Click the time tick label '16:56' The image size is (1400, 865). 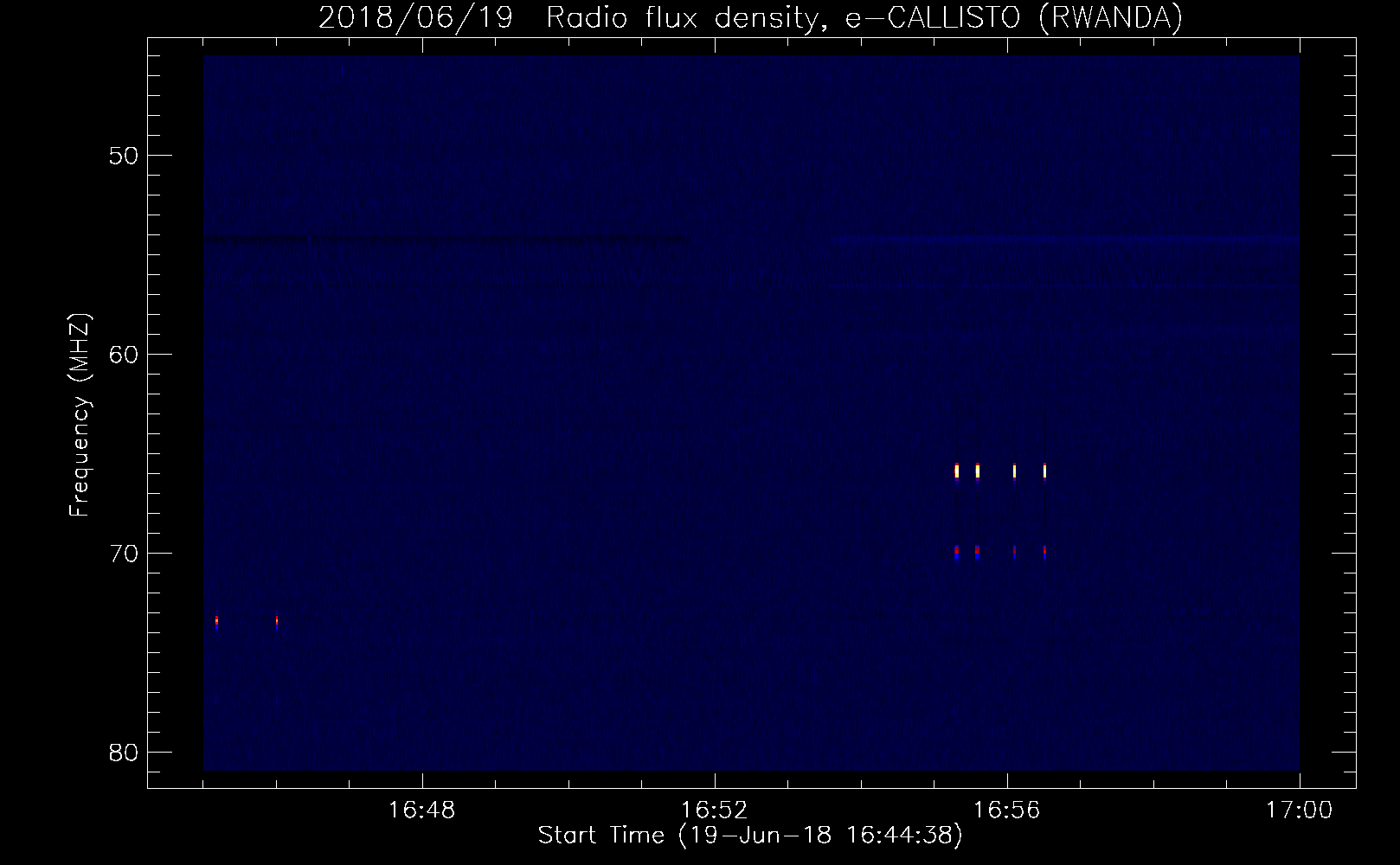(x=1007, y=811)
